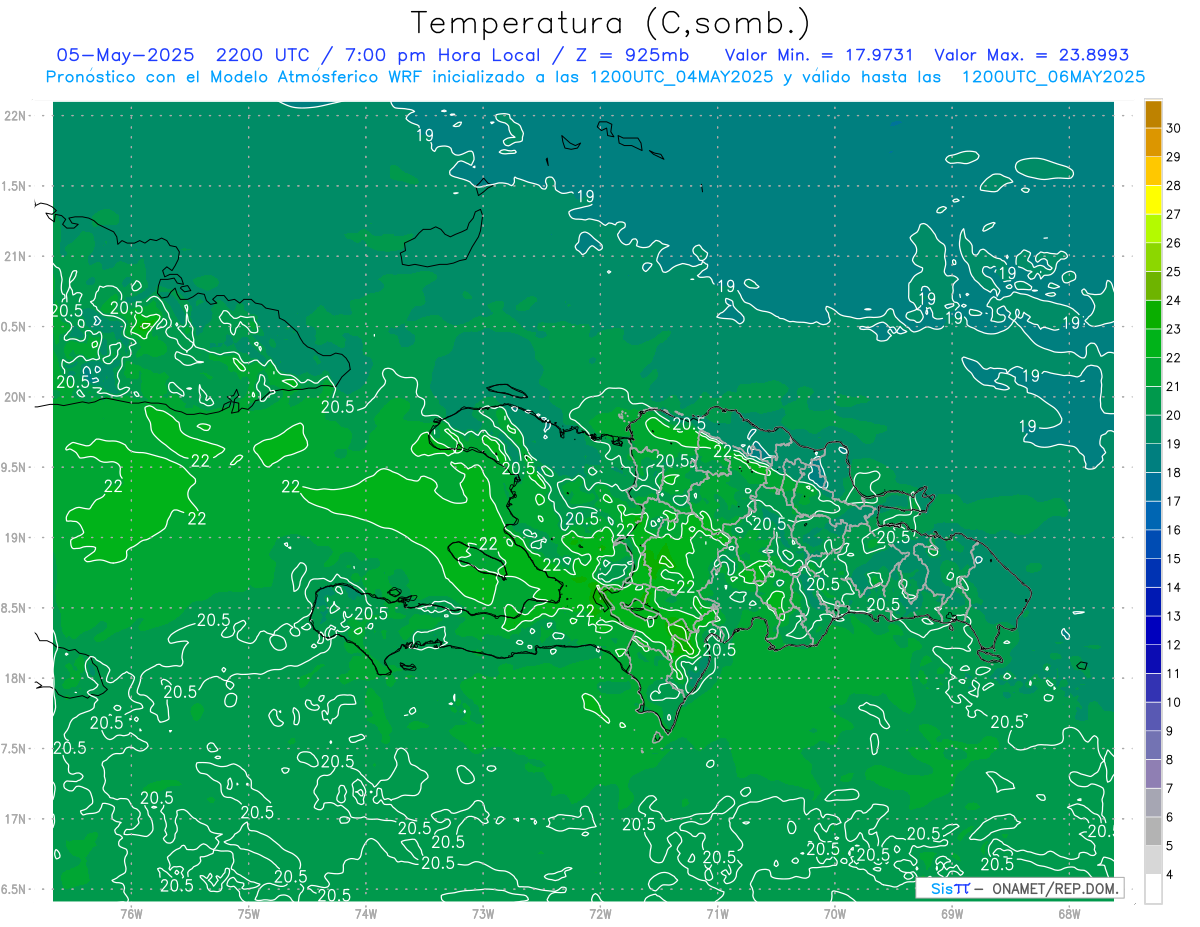Click the 17N latitude axis label
Image resolution: width=1200 pixels, height=927 pixels.
(14, 819)
